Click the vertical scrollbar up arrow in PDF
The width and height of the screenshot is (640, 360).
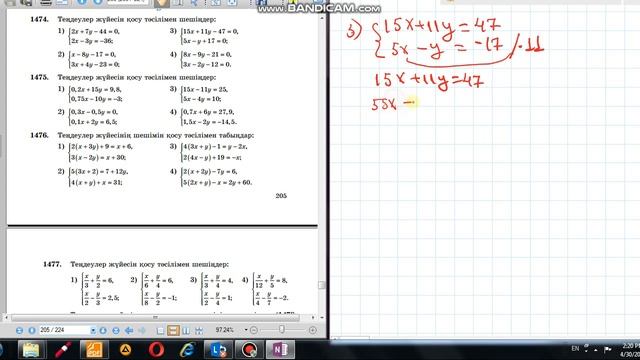click(322, 18)
